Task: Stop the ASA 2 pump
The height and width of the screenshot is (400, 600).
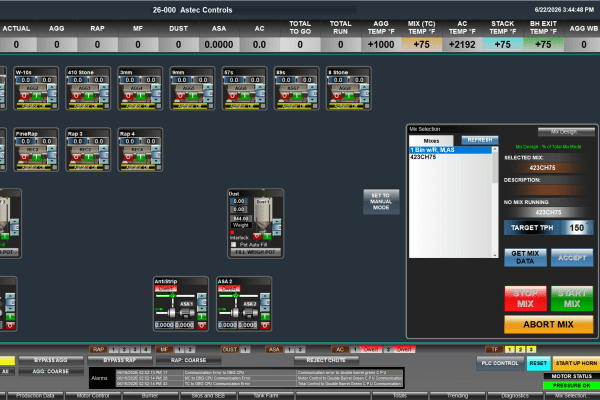Action: [265, 325]
